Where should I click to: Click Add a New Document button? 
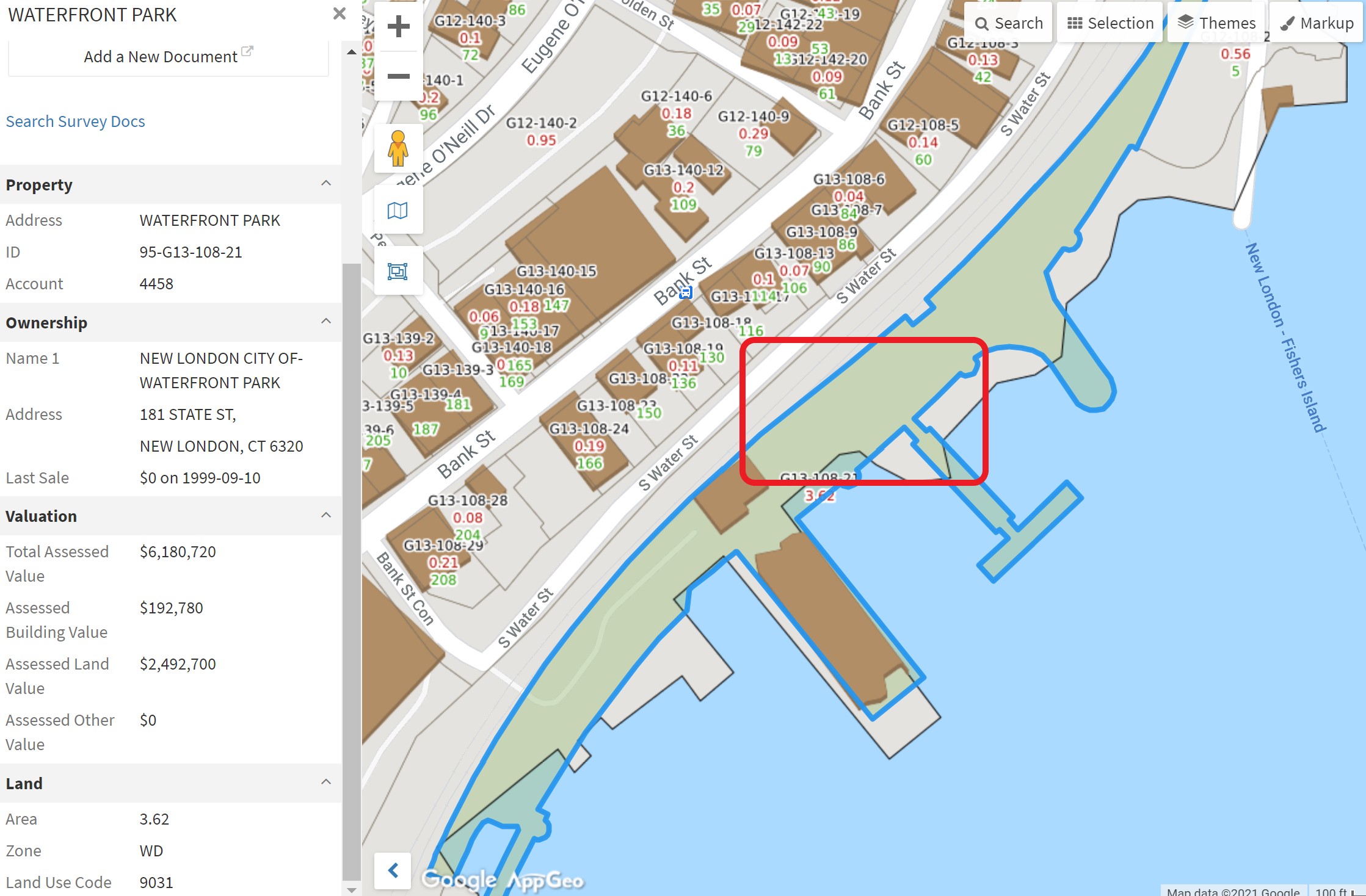pyautogui.click(x=169, y=57)
